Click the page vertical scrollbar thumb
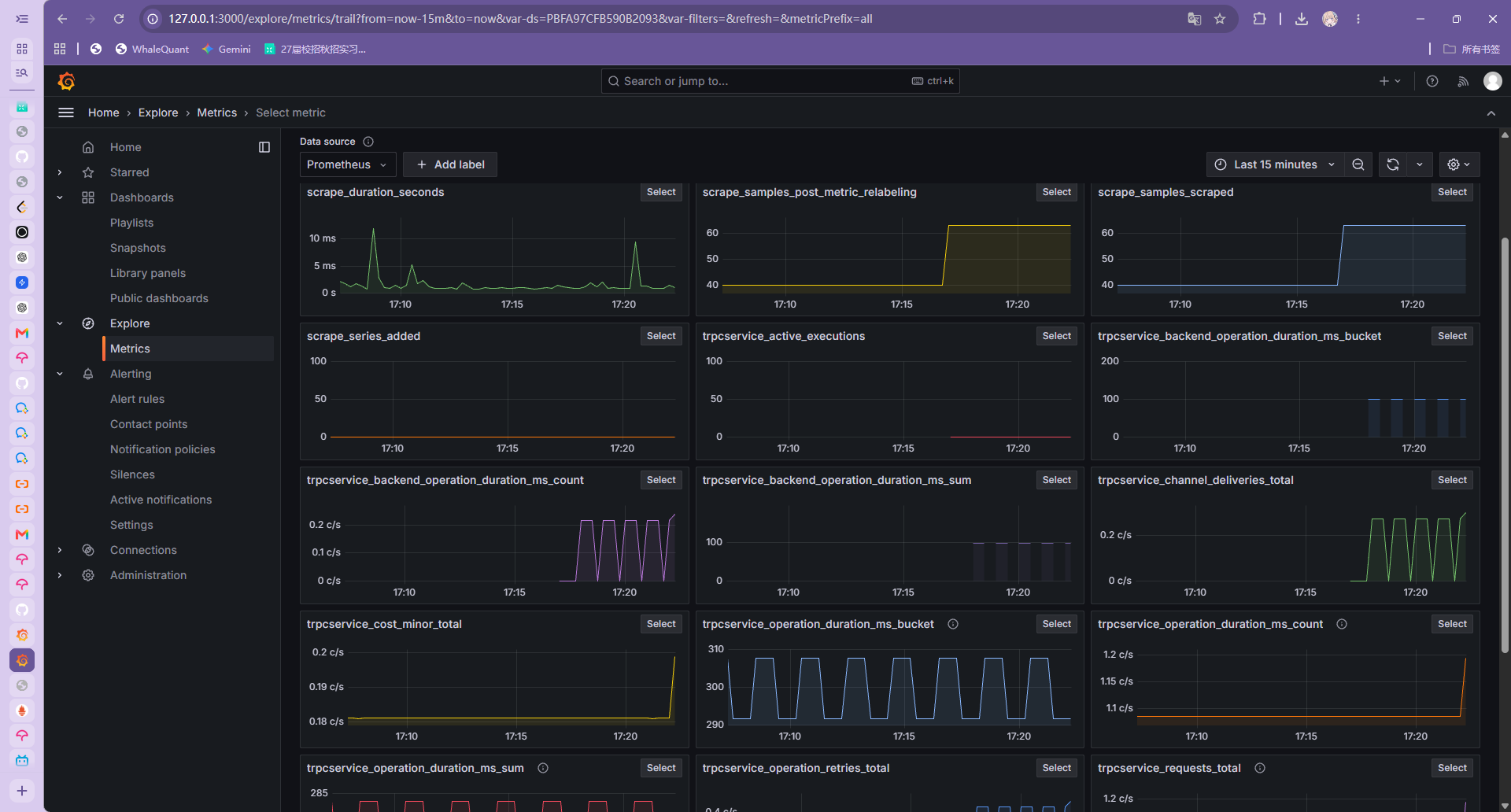Image resolution: width=1511 pixels, height=812 pixels. pyautogui.click(x=1505, y=445)
